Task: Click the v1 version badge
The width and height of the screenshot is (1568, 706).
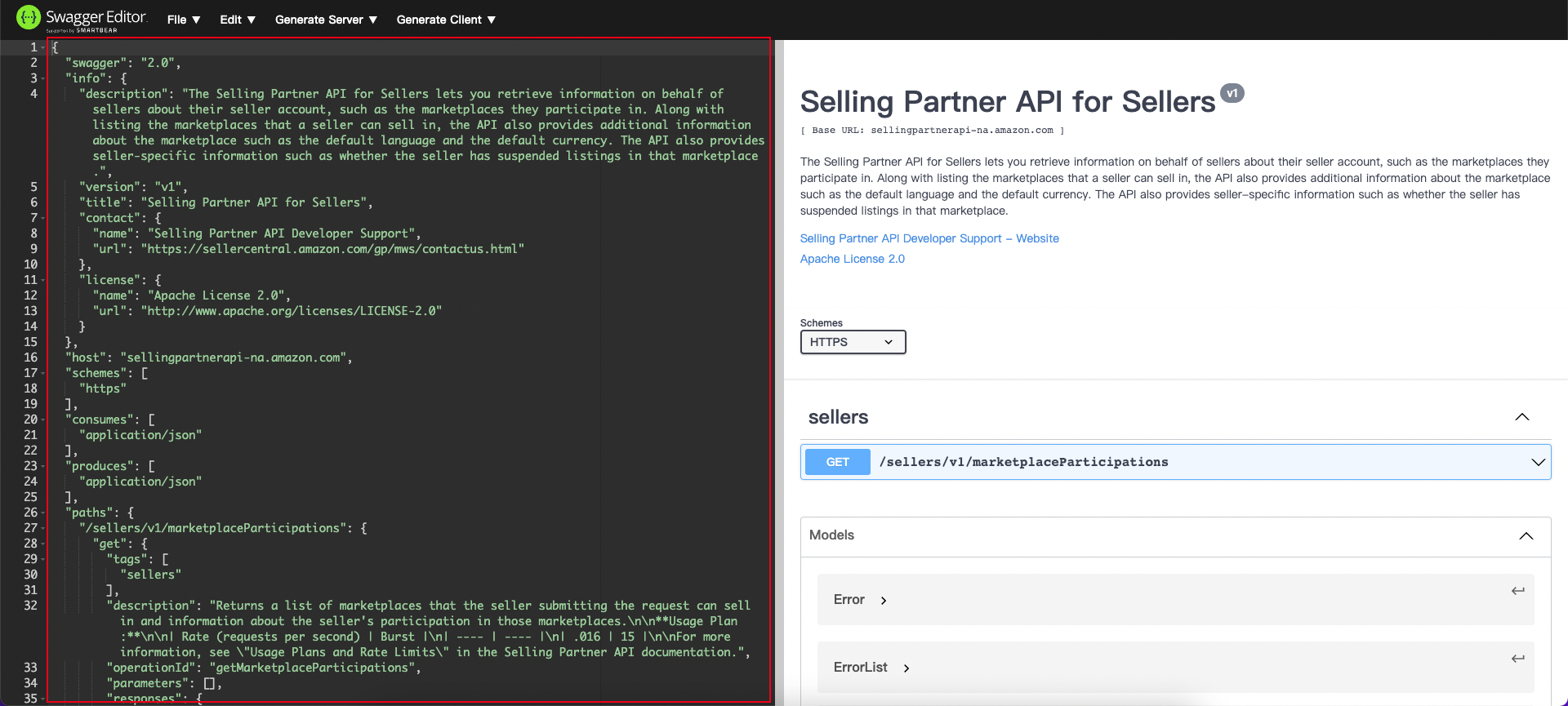Action: pyautogui.click(x=1232, y=93)
